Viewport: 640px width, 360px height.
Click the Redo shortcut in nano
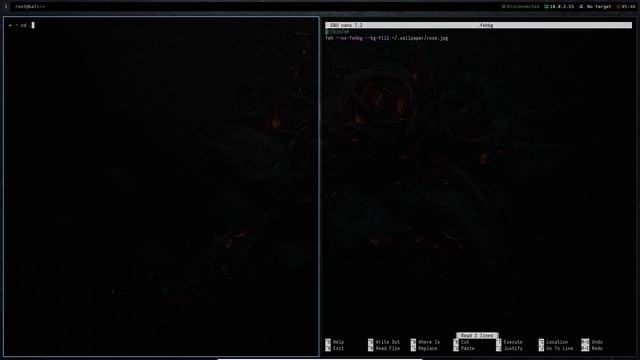tap(592, 349)
